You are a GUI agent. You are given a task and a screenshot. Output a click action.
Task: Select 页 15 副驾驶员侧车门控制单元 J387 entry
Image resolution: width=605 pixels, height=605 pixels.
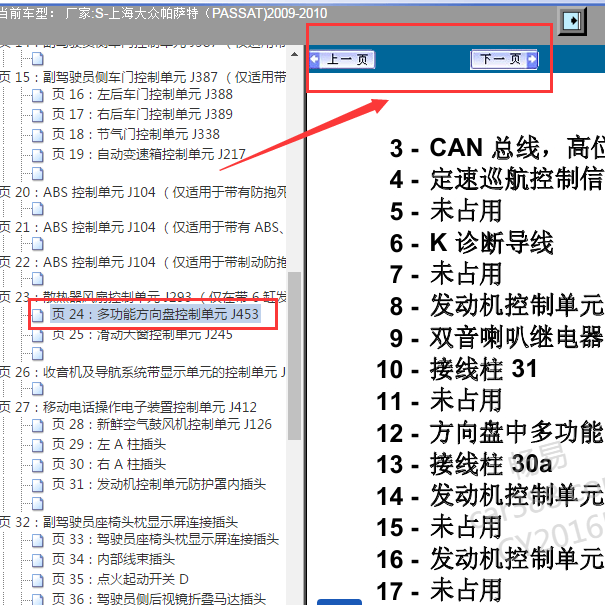coord(143,77)
